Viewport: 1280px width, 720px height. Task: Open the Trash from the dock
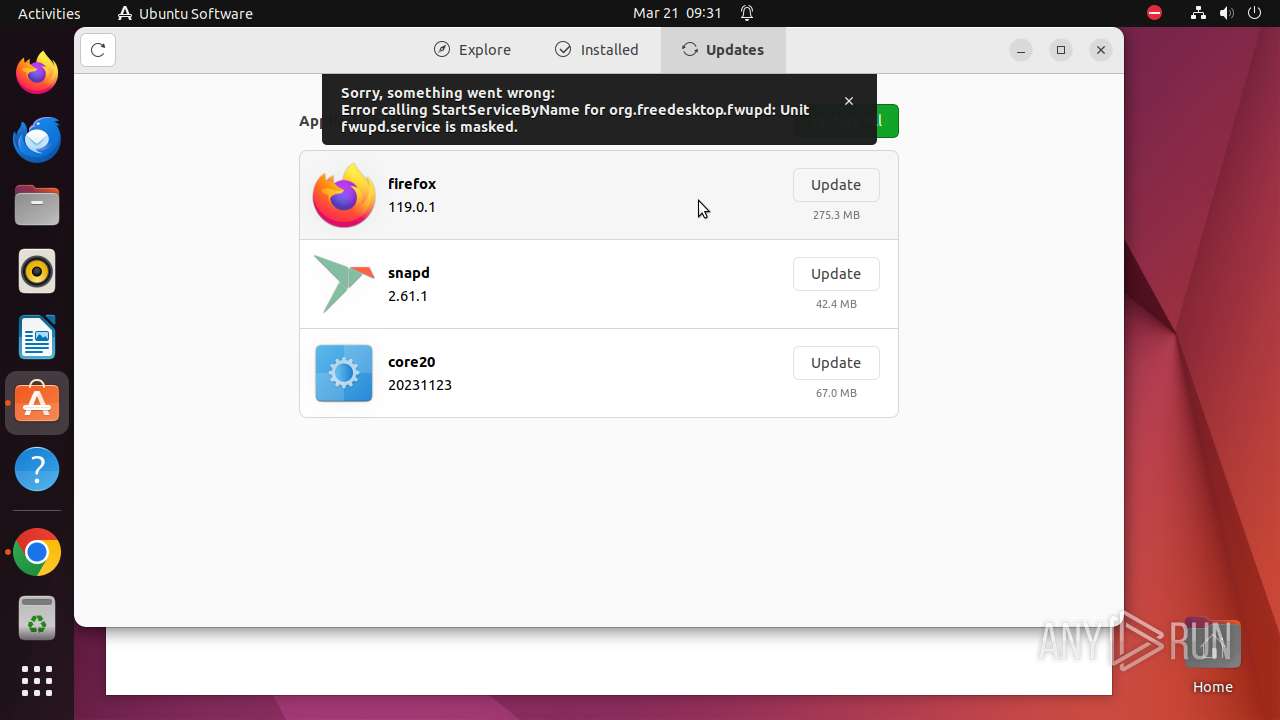pyautogui.click(x=37, y=618)
